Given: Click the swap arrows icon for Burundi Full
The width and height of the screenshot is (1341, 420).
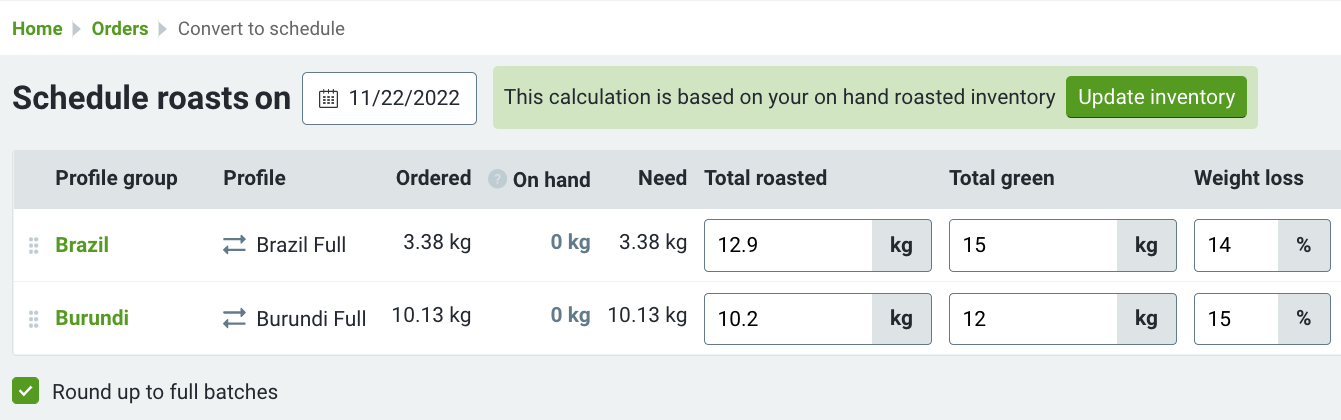Looking at the screenshot, I should (234, 319).
